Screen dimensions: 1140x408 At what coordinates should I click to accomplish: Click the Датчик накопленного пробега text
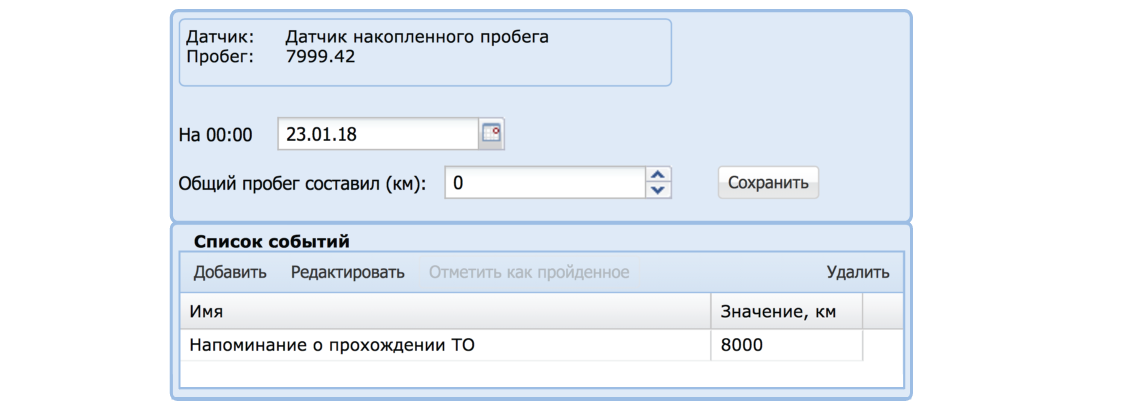(x=417, y=37)
